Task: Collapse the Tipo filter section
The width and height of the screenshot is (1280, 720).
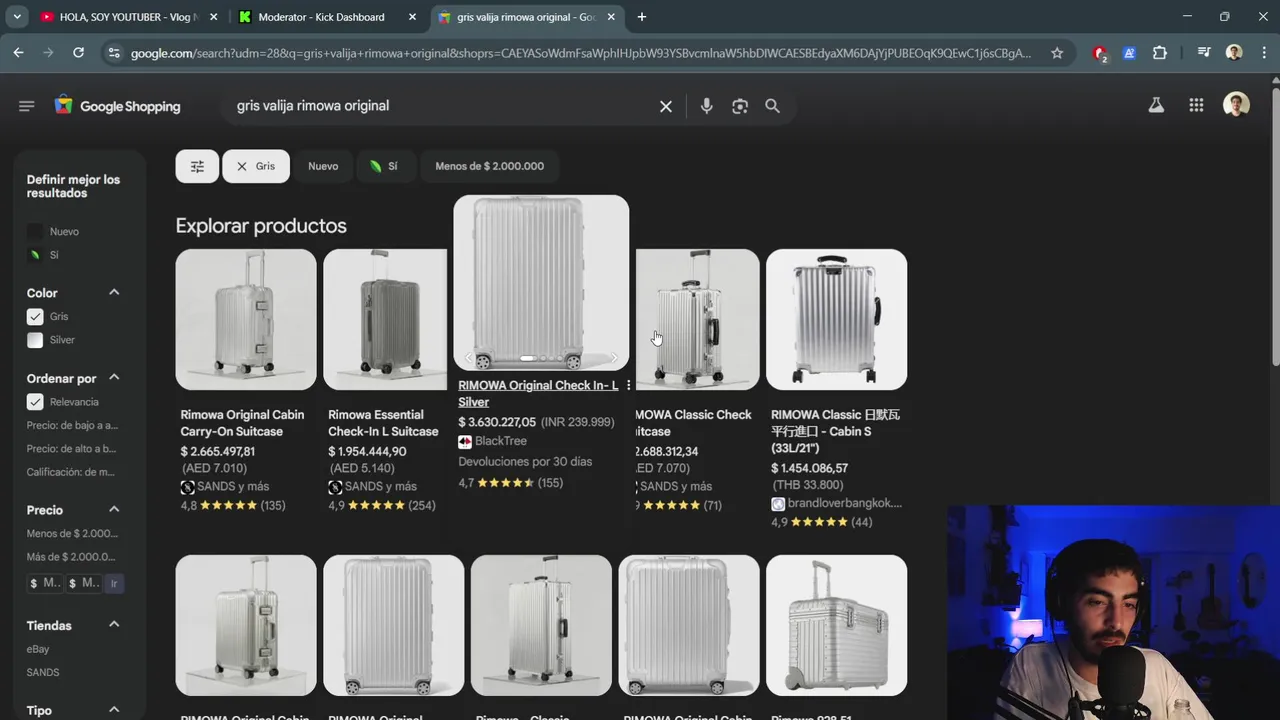Action: [x=114, y=709]
